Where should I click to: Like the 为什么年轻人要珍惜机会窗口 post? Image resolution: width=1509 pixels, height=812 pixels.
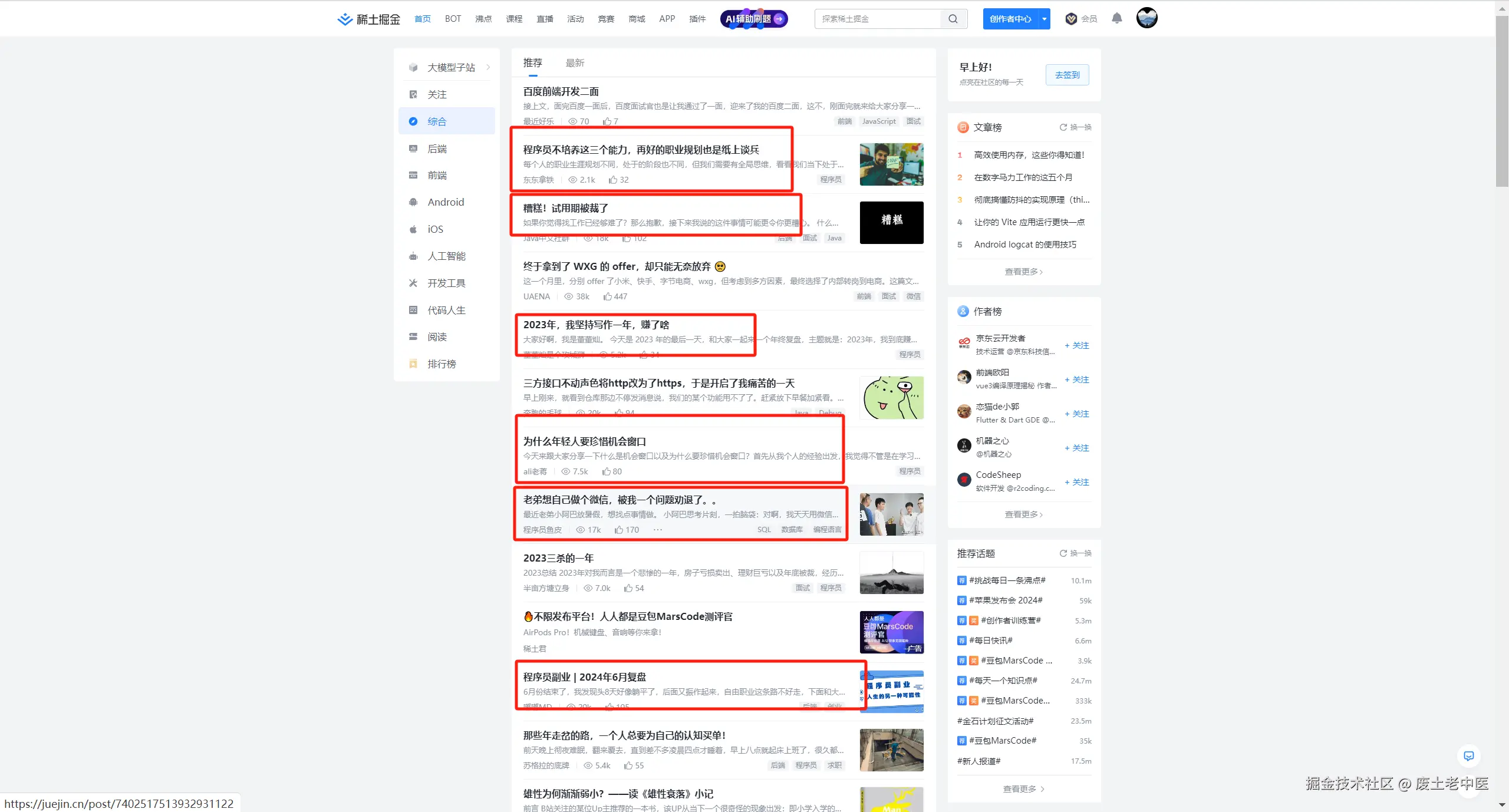607,471
